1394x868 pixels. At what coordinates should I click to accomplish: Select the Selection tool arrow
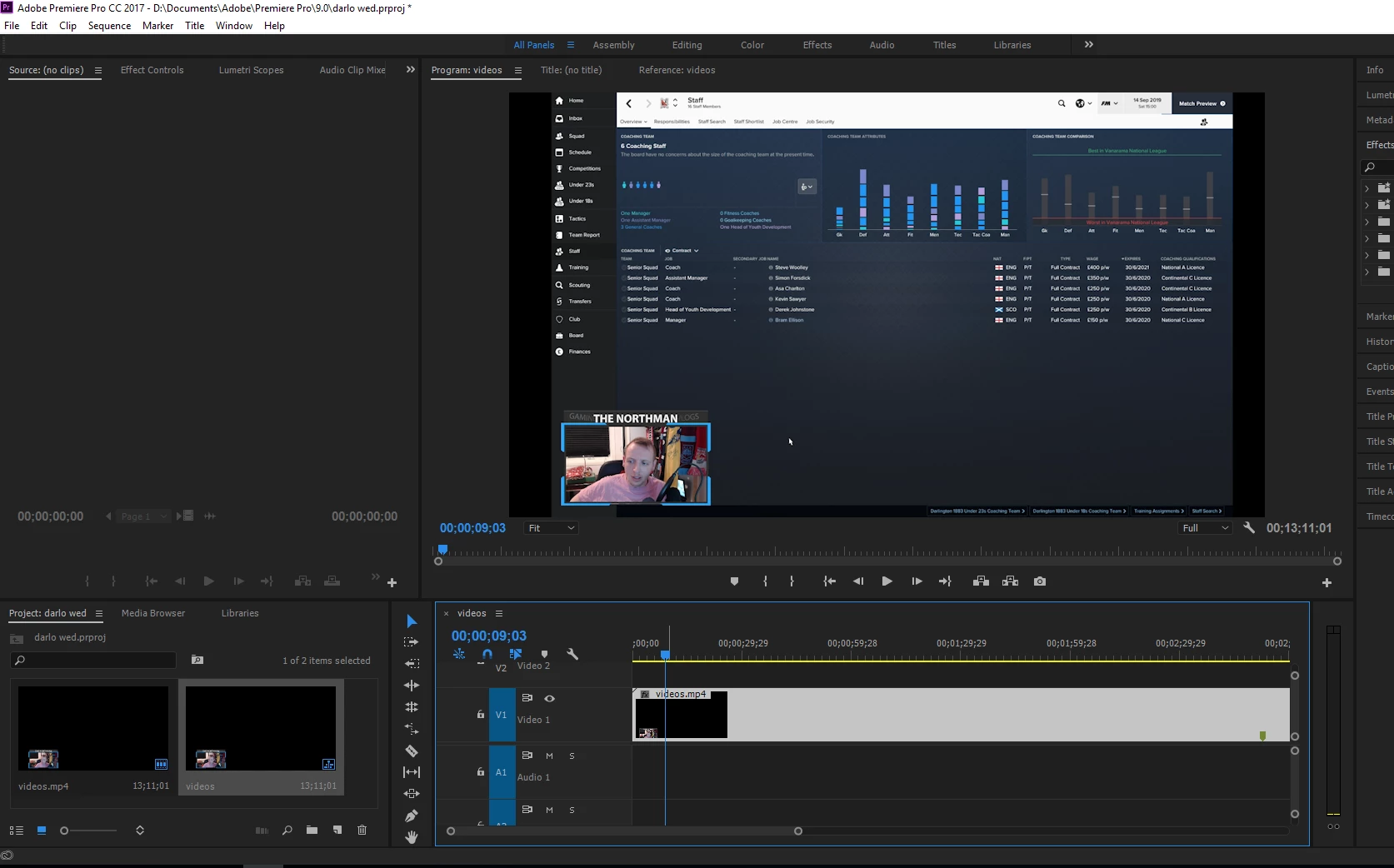click(412, 621)
